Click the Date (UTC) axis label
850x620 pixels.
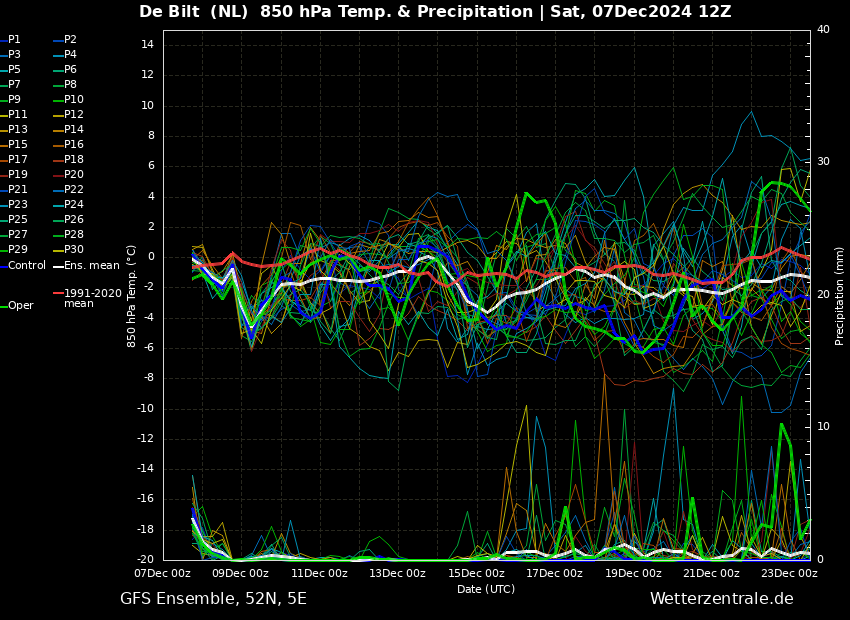tap(486, 589)
